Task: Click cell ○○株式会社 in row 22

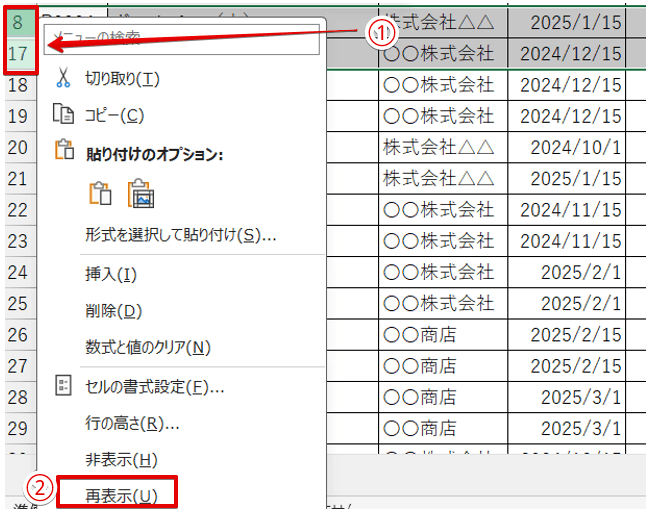Action: pos(443,210)
